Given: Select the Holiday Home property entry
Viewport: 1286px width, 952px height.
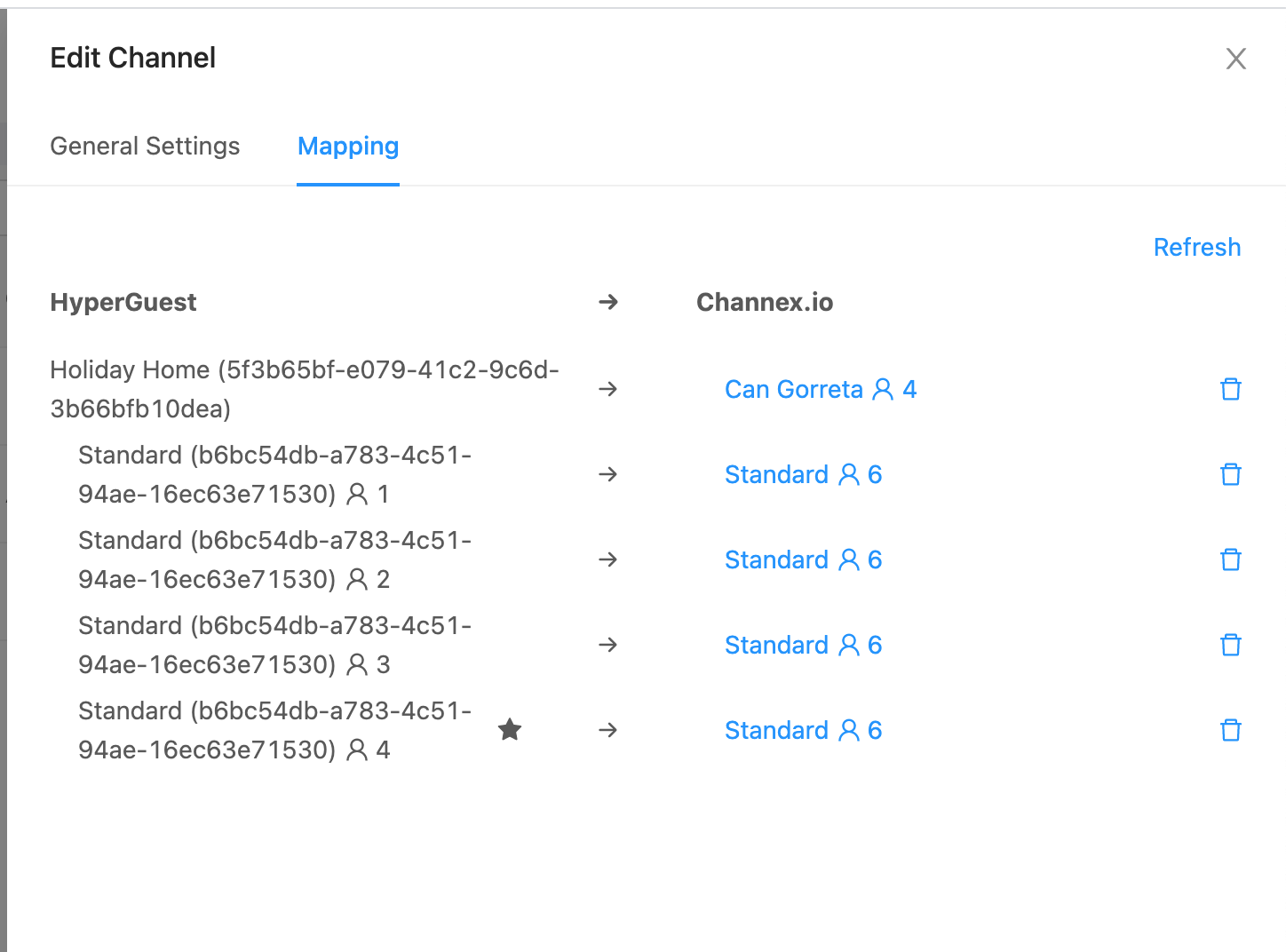Looking at the screenshot, I should coord(305,389).
